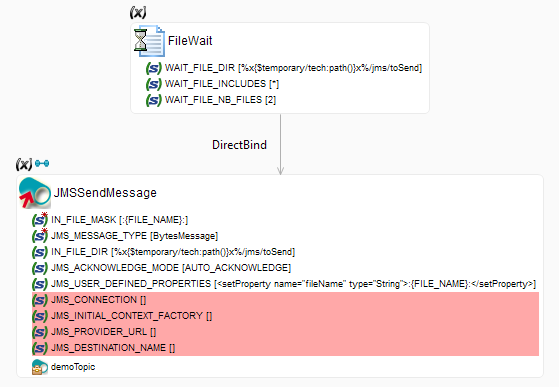Select the FileWait hourglass file icon

pyautogui.click(x=149, y=41)
